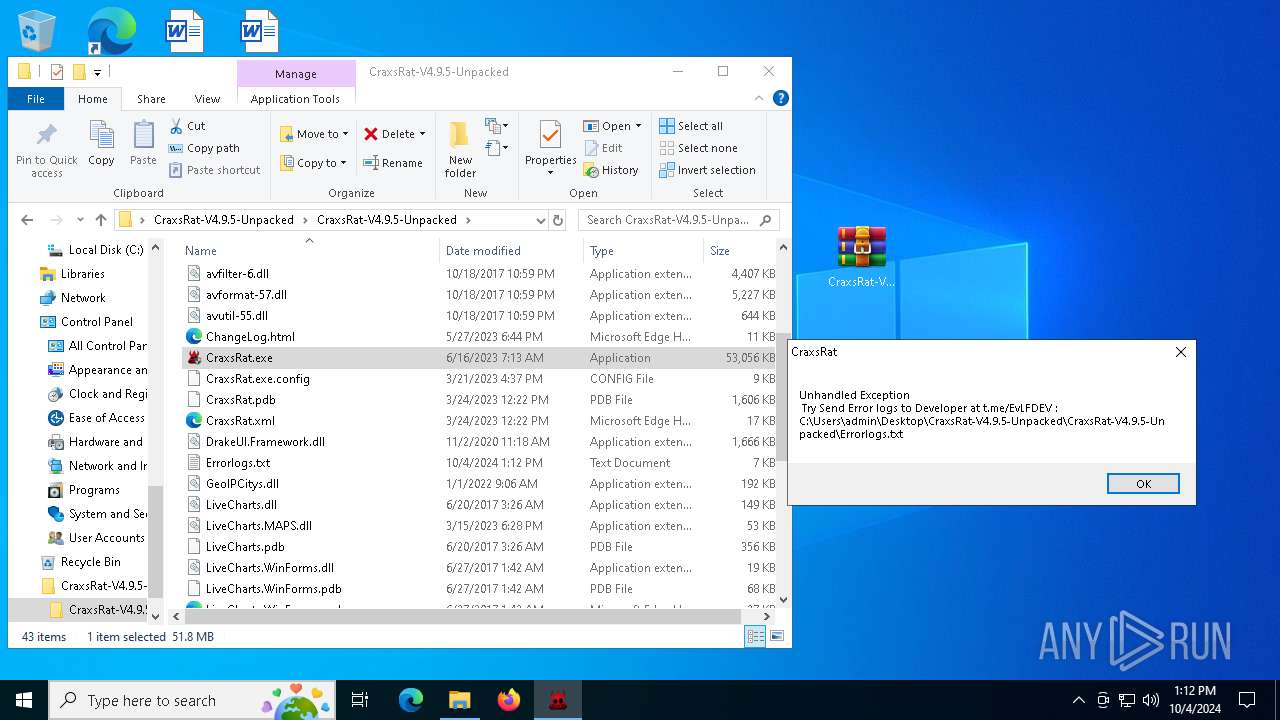The width and height of the screenshot is (1280, 720).
Task: Open the File menu tab
Action: tap(36, 99)
